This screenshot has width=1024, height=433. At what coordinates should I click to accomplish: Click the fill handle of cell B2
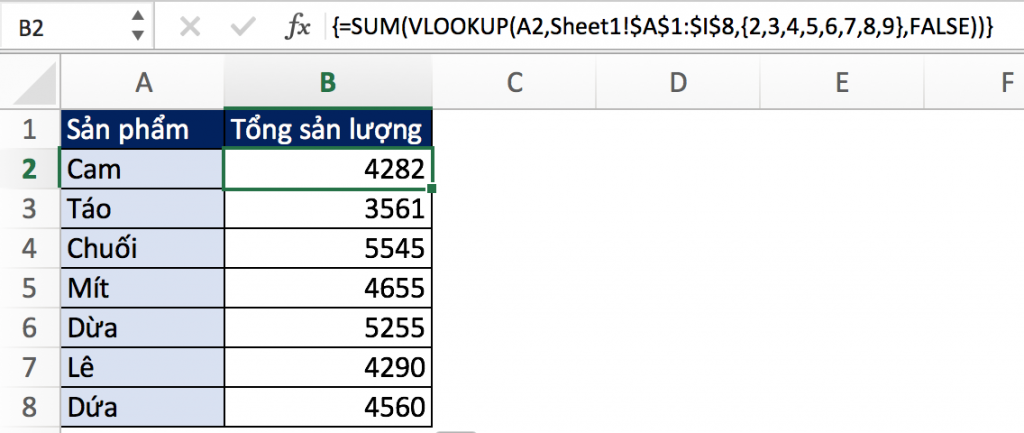(432, 188)
